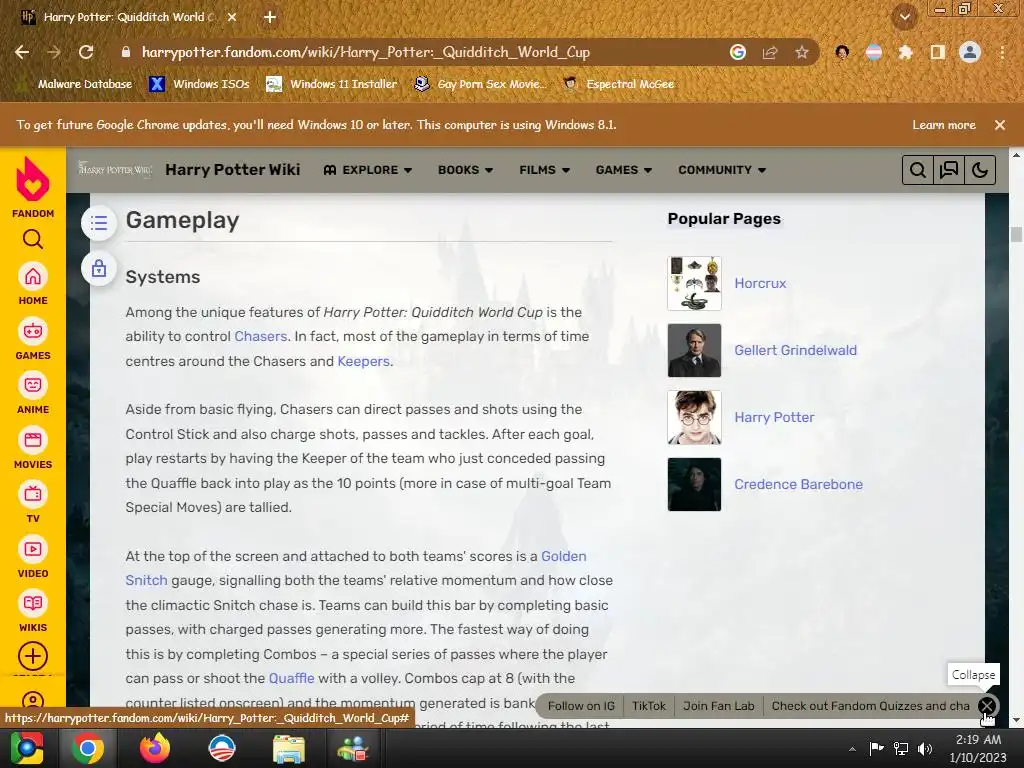
Task: Search the Harry Potter Wiki magnifier
Action: pyautogui.click(x=918, y=170)
